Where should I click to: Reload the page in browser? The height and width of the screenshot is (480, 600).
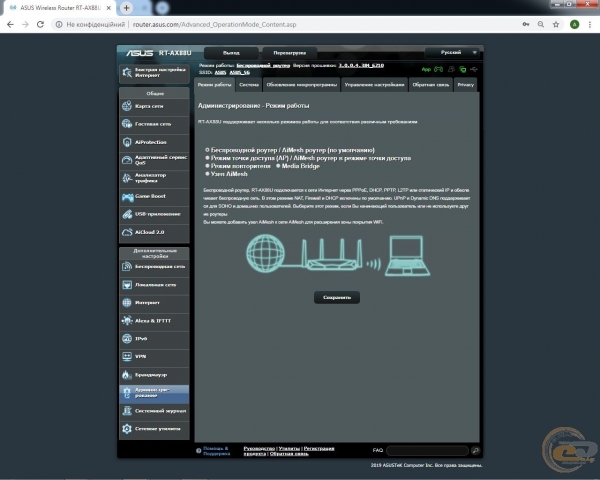(x=40, y=24)
